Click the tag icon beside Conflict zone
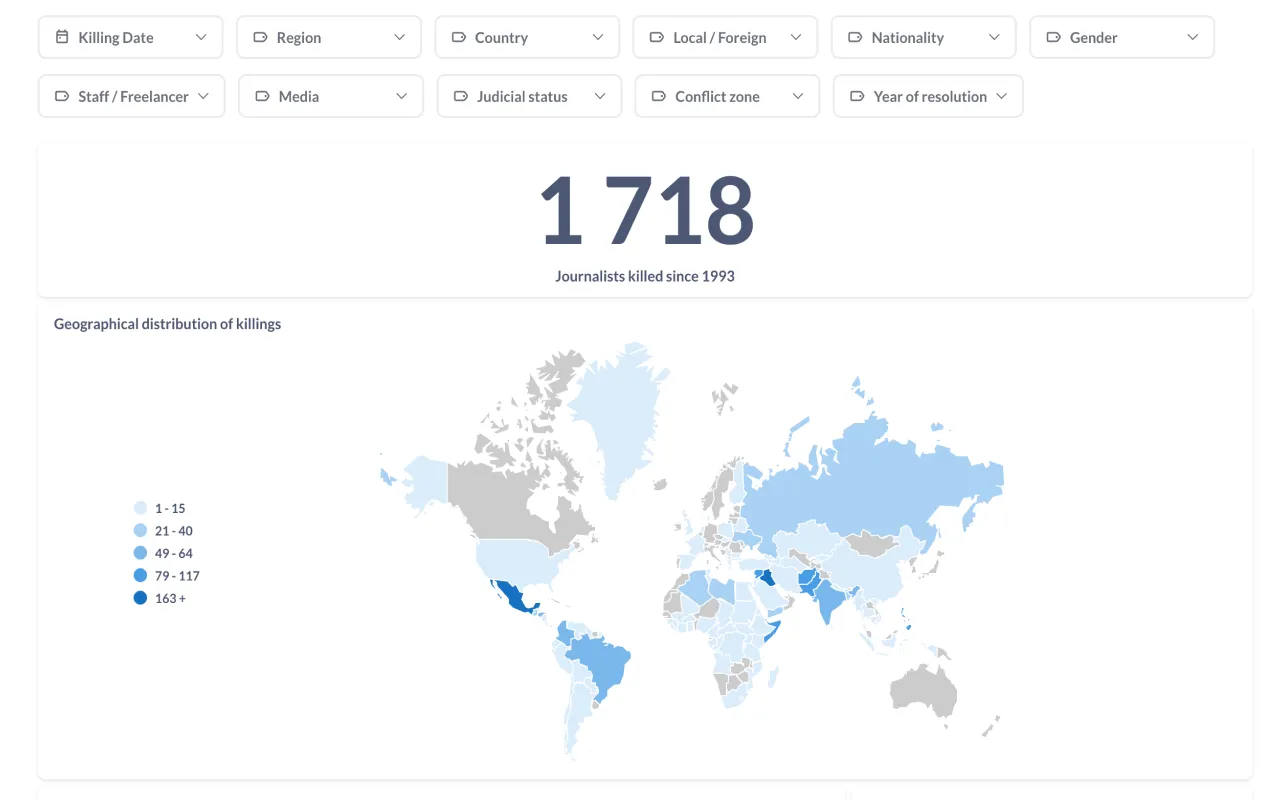Viewport: 1285px width, 800px height. 659,96
